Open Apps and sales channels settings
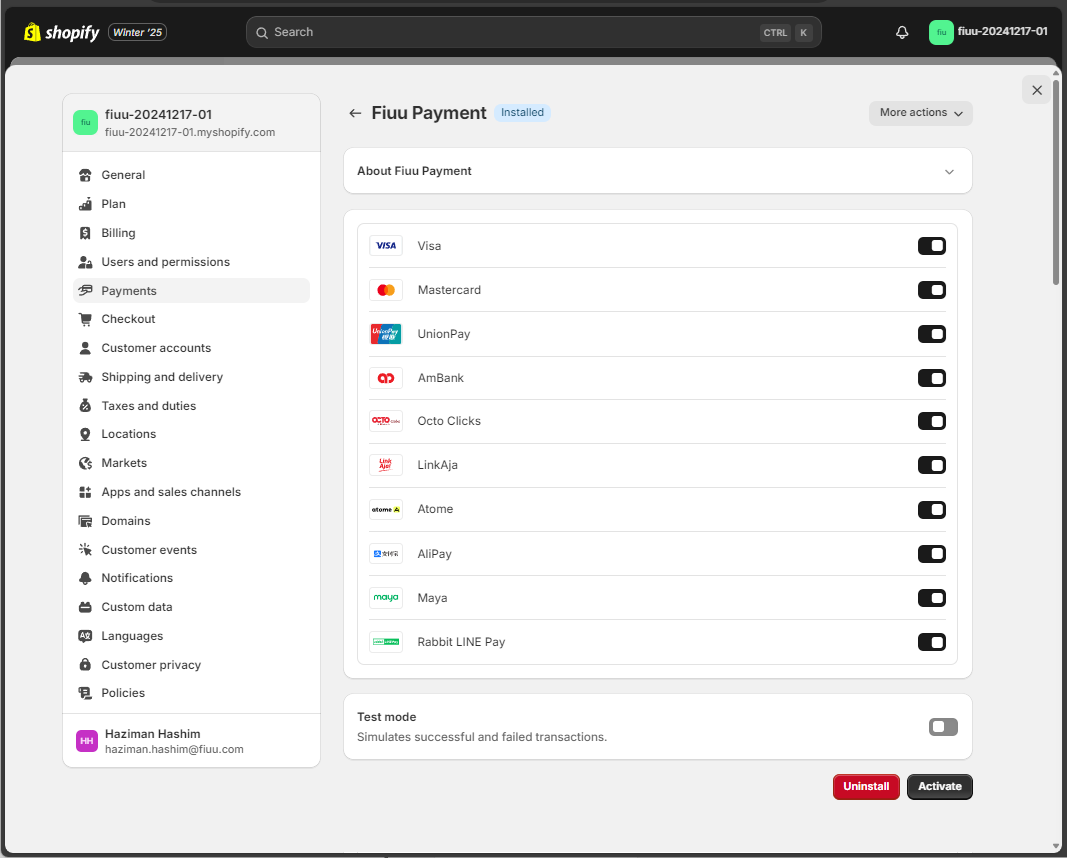Screen dimensions: 1067x858 [x=191, y=492]
